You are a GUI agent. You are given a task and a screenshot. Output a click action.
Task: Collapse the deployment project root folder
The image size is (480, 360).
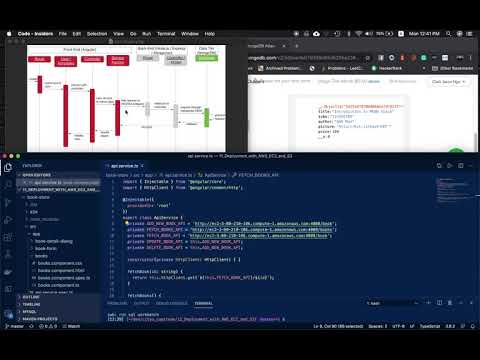pos(59,189)
